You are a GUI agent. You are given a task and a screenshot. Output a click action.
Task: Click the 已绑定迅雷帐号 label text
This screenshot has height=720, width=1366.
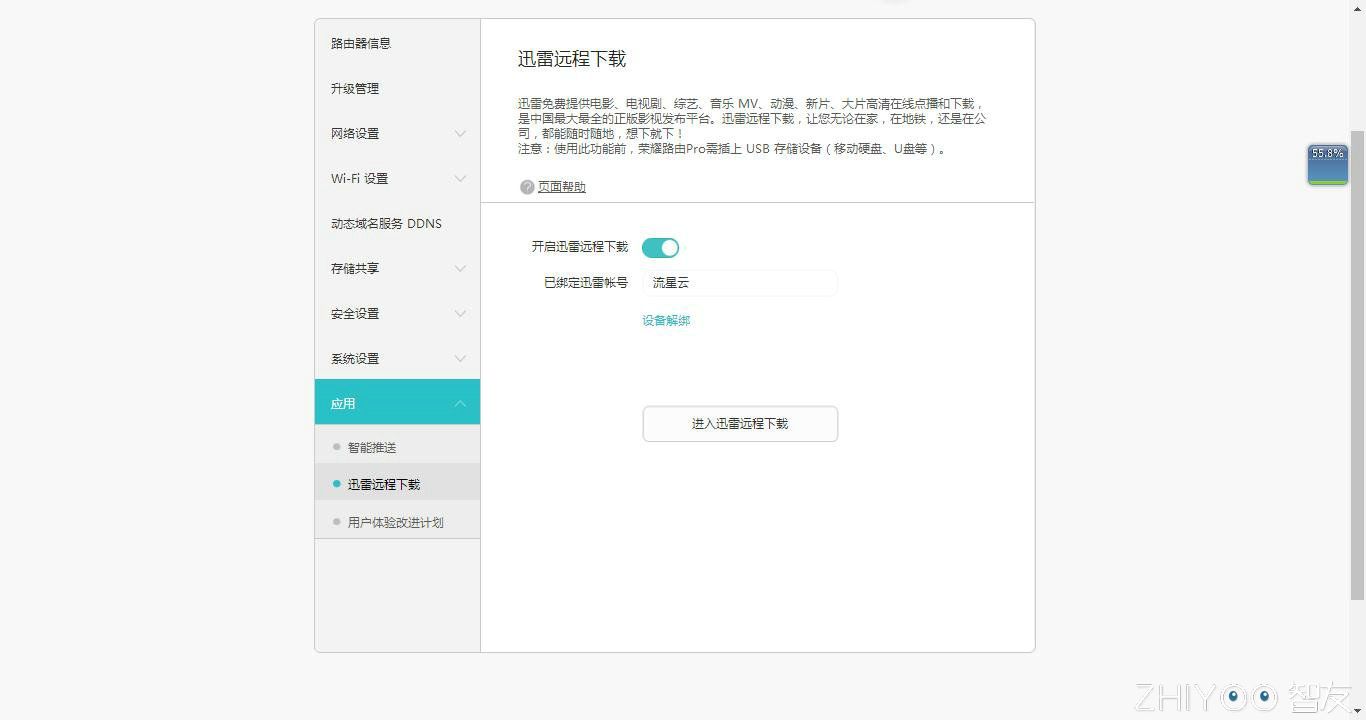pyautogui.click(x=586, y=283)
